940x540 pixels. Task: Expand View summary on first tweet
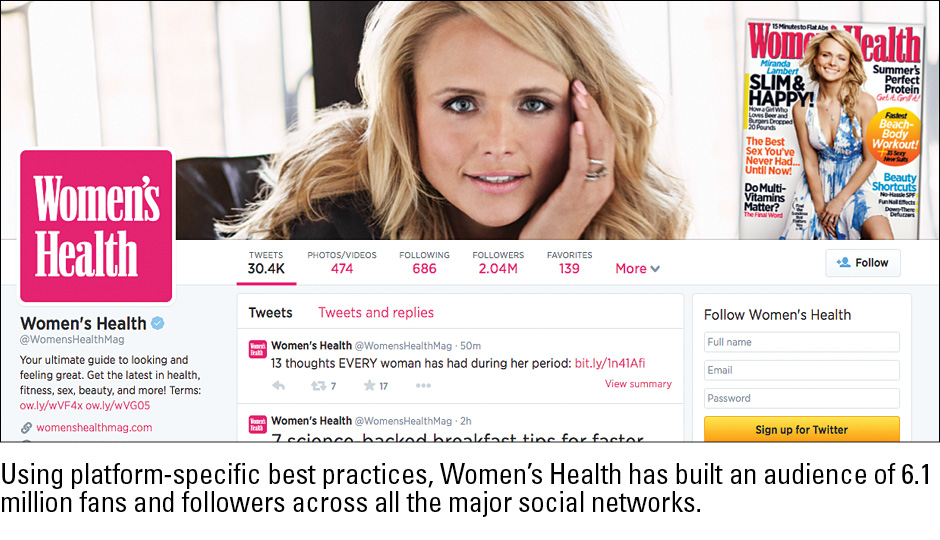click(x=638, y=384)
